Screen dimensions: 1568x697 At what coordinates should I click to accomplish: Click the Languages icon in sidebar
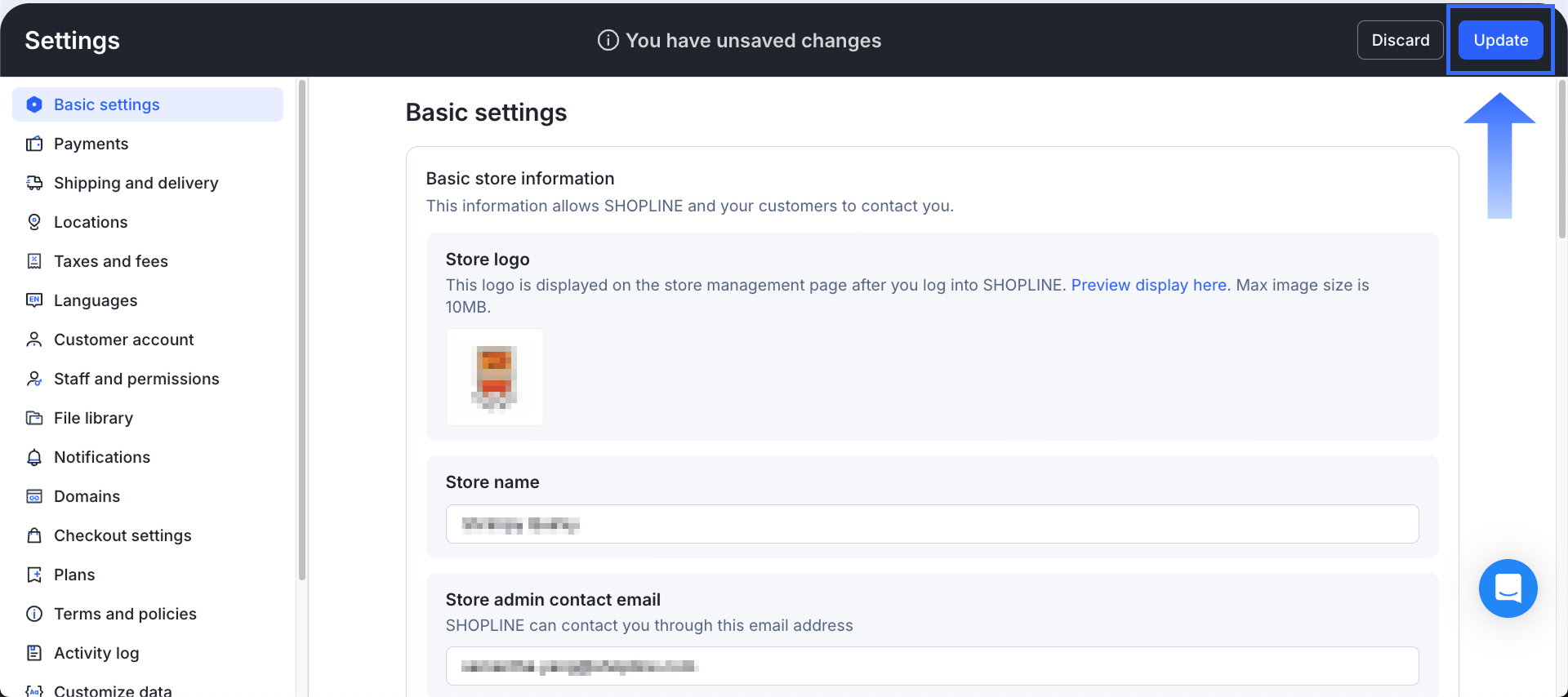tap(34, 300)
